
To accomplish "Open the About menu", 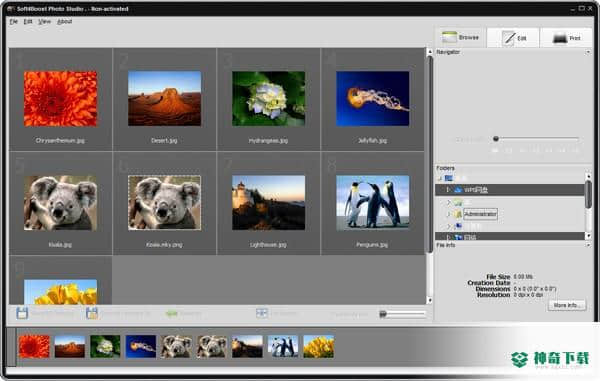I will (x=64, y=21).
